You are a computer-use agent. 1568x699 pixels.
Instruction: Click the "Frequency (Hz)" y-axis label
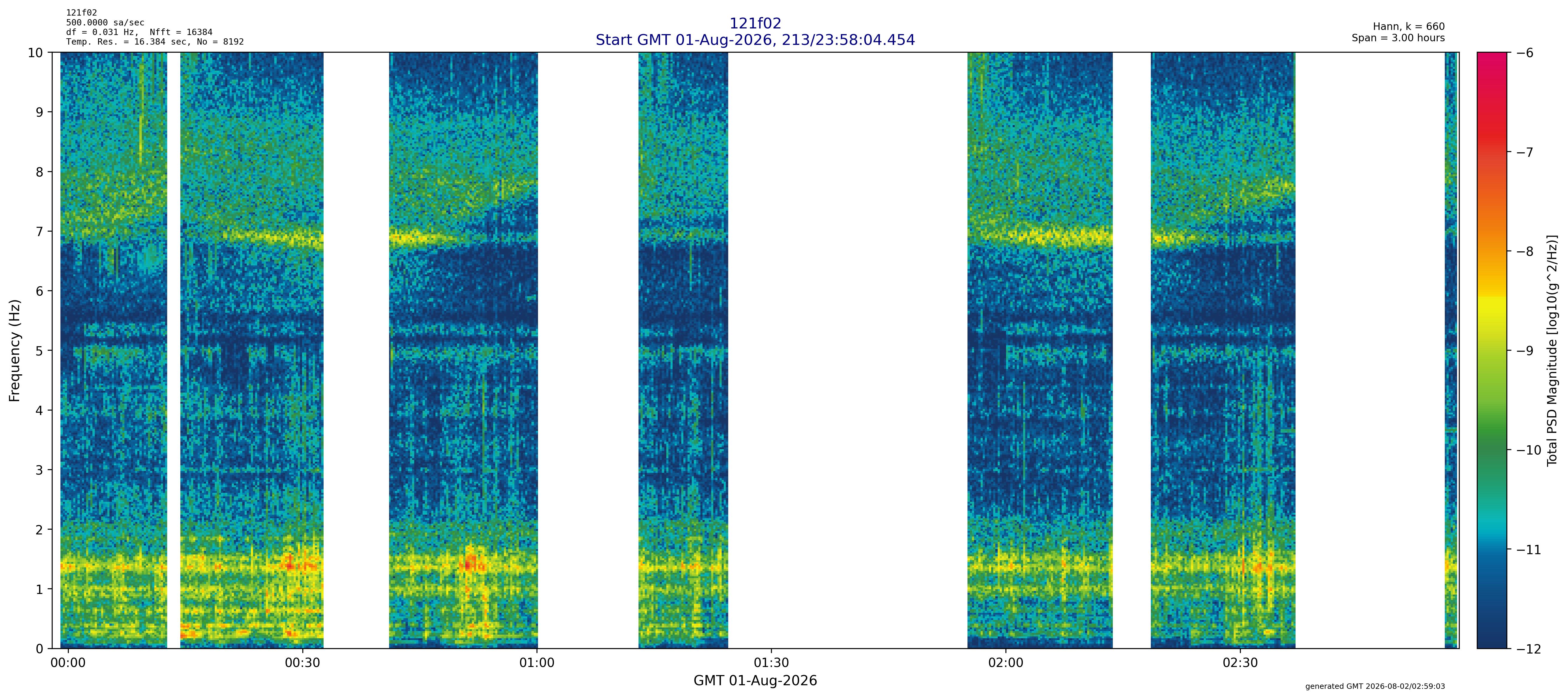pyautogui.click(x=15, y=350)
